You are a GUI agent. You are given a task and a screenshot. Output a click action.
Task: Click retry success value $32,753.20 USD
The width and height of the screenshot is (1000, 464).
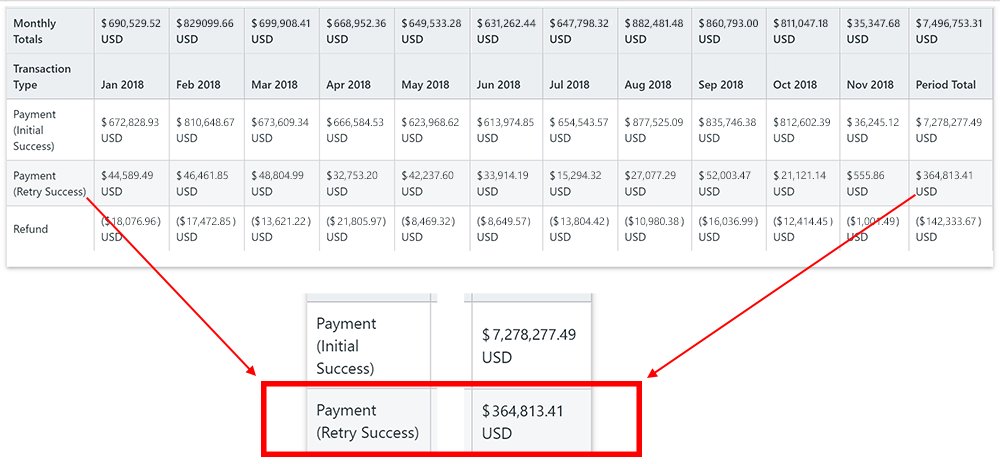353,184
